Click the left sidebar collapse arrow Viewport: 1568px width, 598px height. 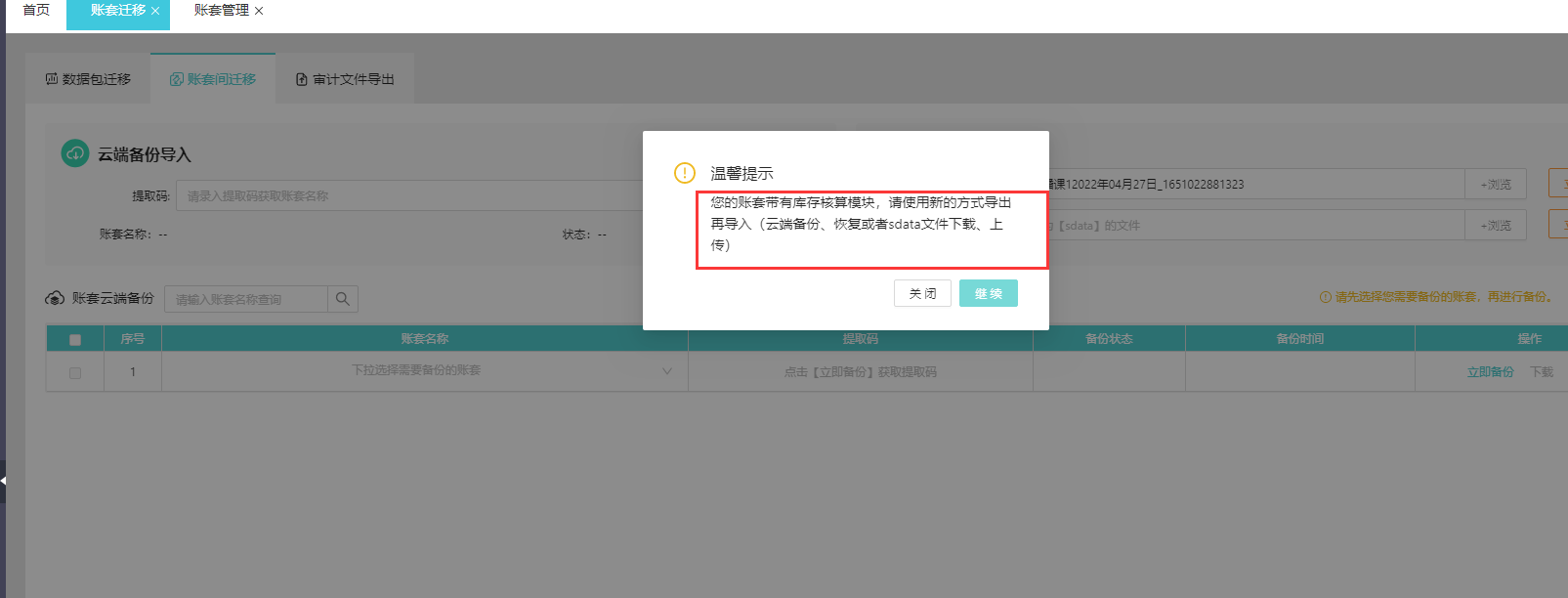[x=3, y=481]
